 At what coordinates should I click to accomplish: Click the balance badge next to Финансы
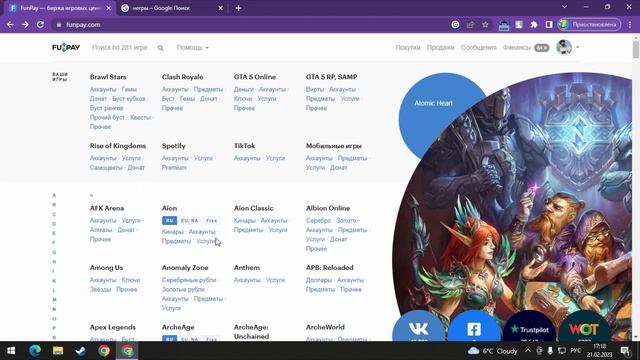541,48
